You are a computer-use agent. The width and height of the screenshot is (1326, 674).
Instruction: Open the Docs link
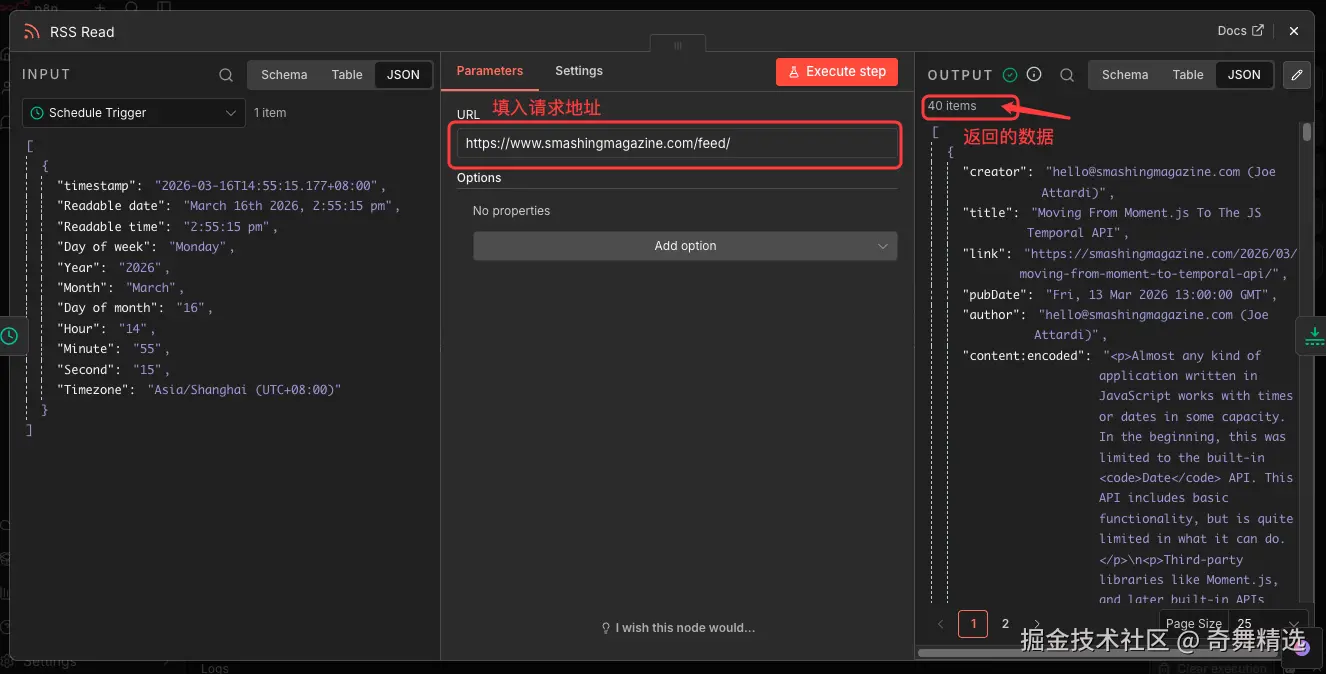[1240, 31]
